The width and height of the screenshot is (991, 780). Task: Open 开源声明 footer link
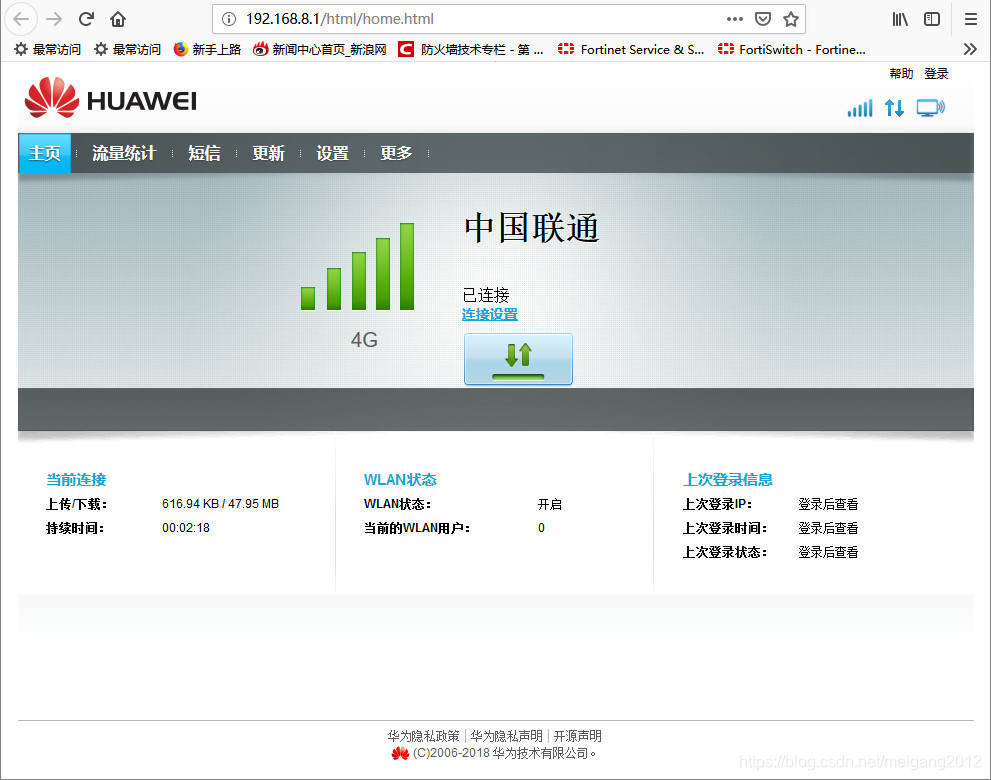tap(578, 736)
